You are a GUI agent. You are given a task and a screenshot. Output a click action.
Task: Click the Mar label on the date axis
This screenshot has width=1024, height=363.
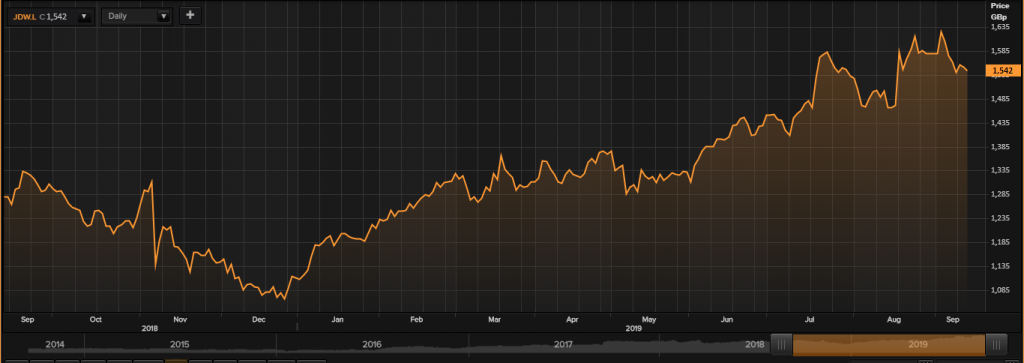[x=494, y=320]
